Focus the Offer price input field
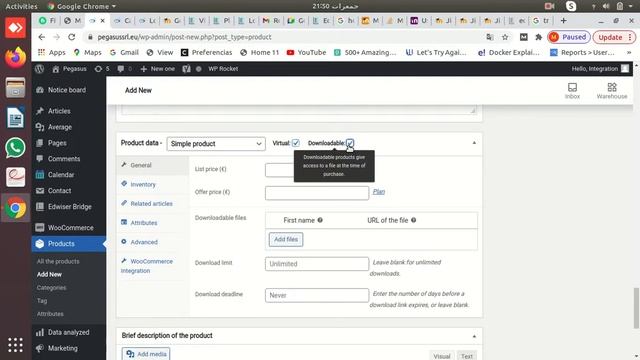640x360 pixels. point(317,193)
